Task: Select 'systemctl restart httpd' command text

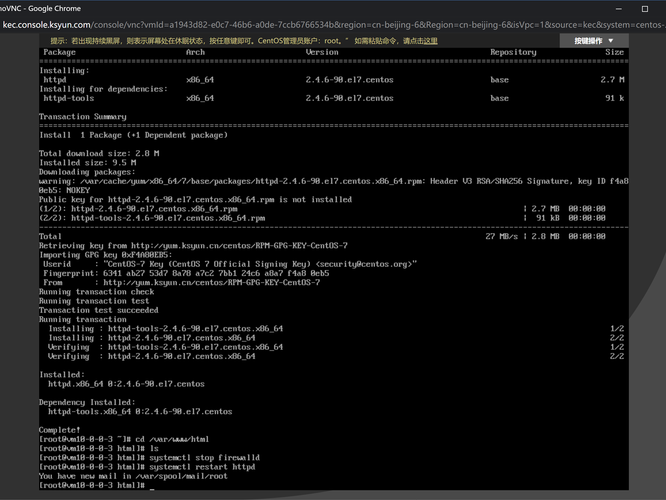Action: click(202, 467)
